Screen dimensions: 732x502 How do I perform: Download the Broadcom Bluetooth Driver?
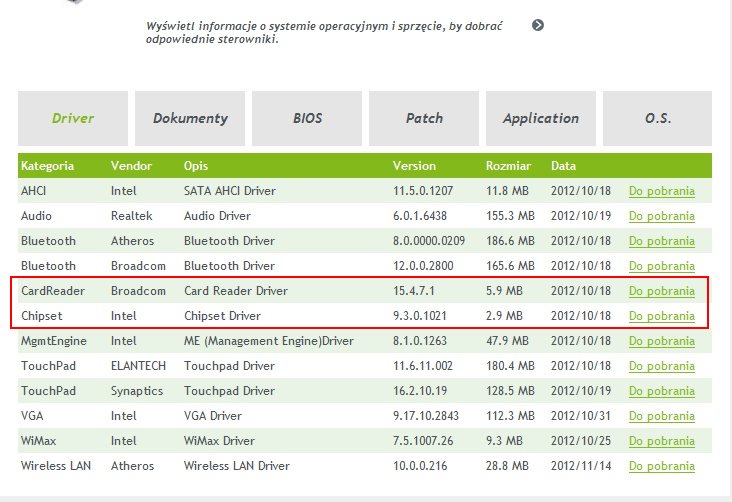pyautogui.click(x=662, y=266)
